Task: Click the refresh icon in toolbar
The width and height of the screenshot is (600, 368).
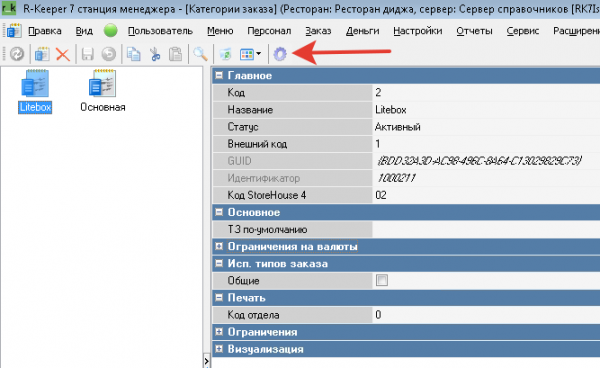Action: 16,54
